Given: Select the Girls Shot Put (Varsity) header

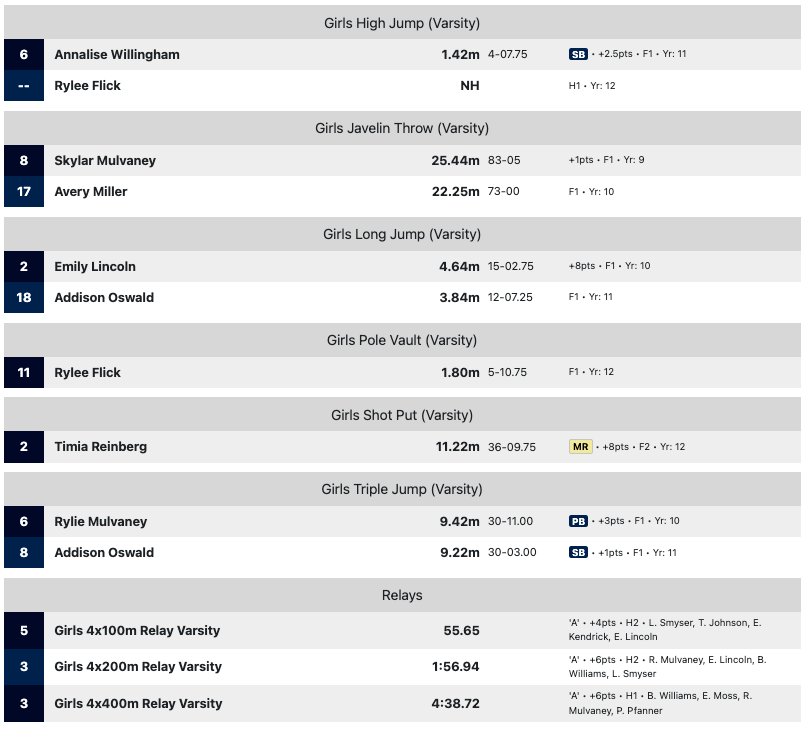Looking at the screenshot, I should point(402,415).
